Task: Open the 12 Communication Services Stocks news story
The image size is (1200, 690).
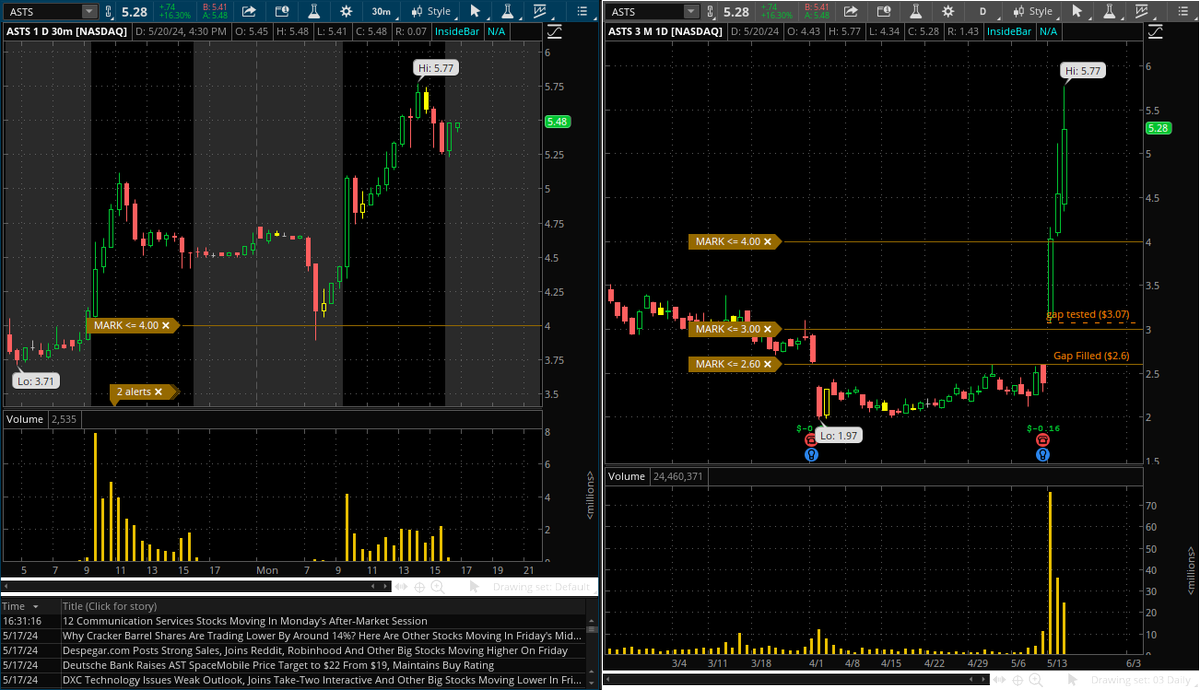Action: coord(244,621)
